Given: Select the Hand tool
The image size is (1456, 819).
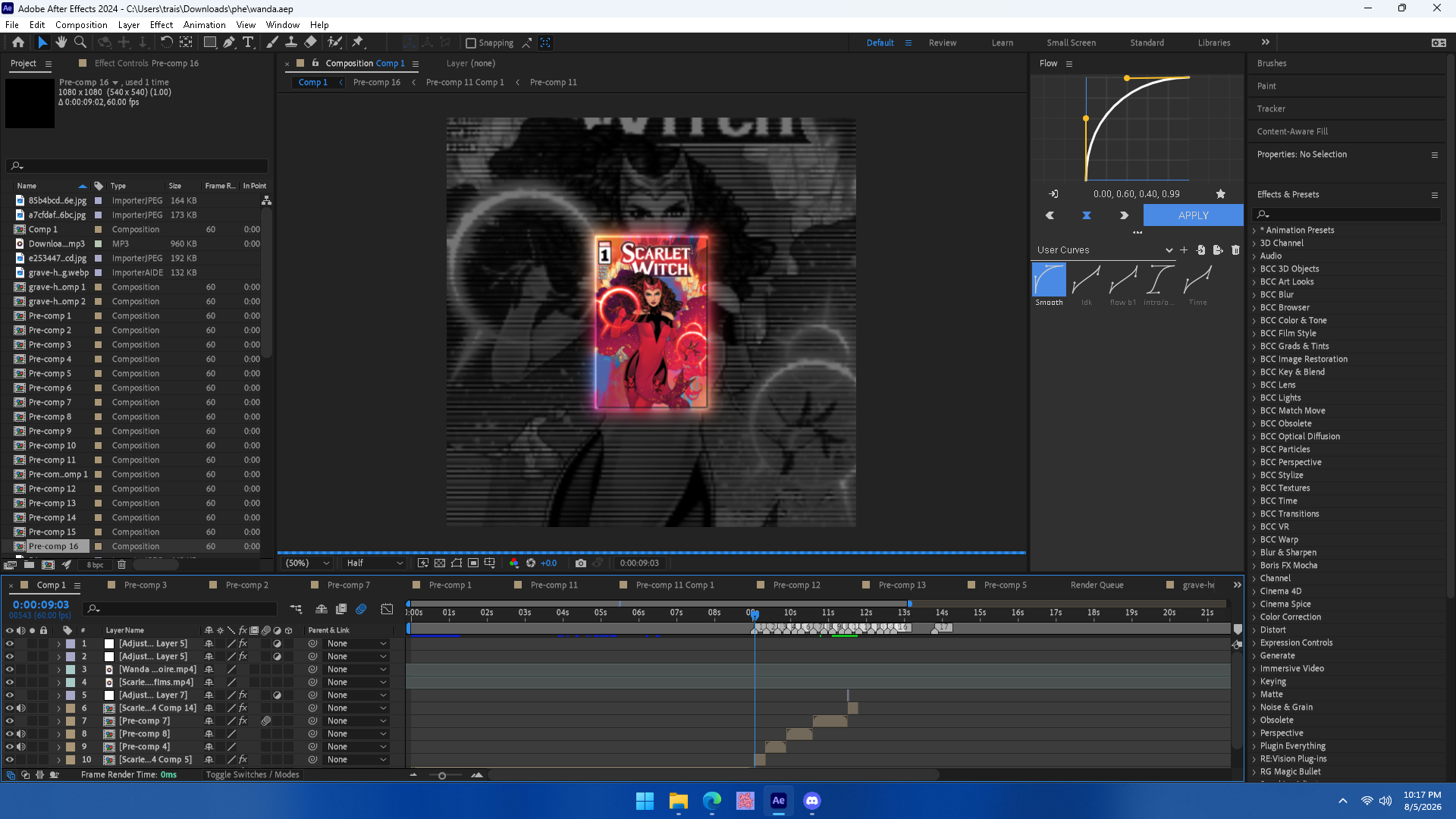Looking at the screenshot, I should pos(61,42).
